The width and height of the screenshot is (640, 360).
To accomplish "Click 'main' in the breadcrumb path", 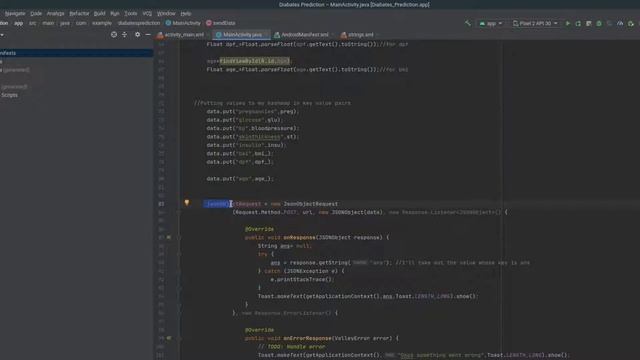I will [48, 23].
